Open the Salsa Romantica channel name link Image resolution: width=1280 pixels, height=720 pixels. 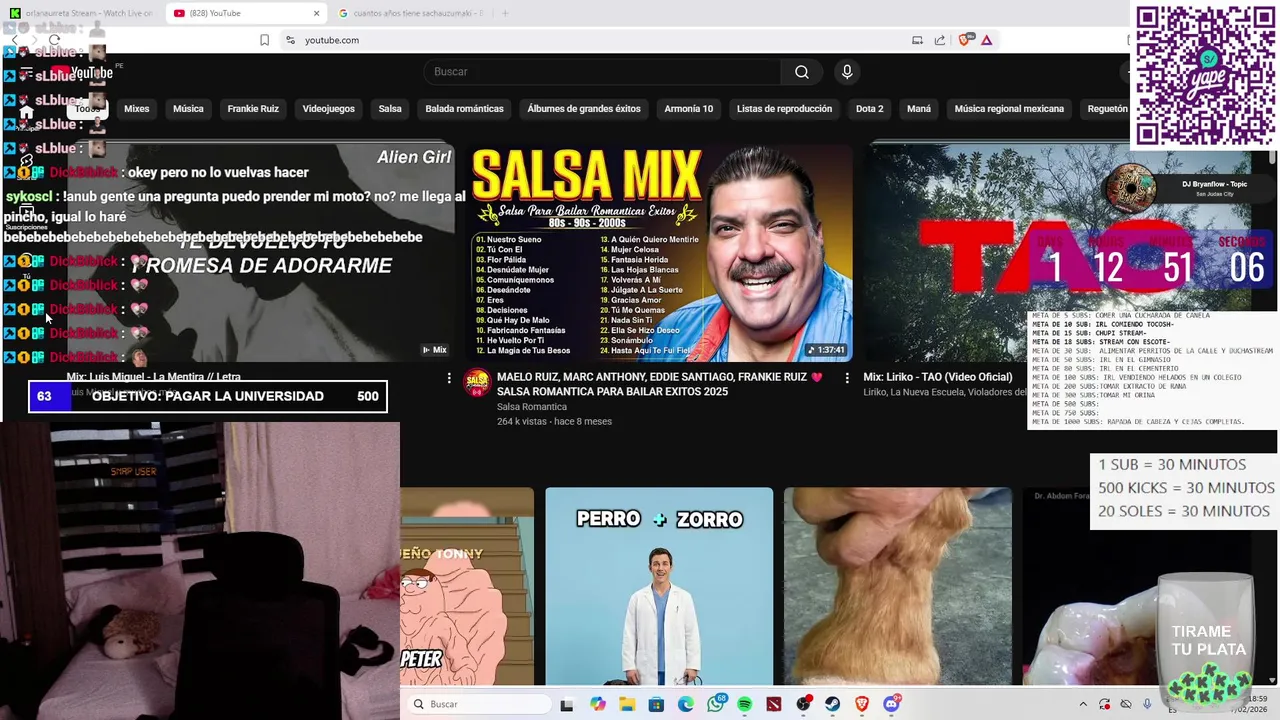pyautogui.click(x=532, y=407)
